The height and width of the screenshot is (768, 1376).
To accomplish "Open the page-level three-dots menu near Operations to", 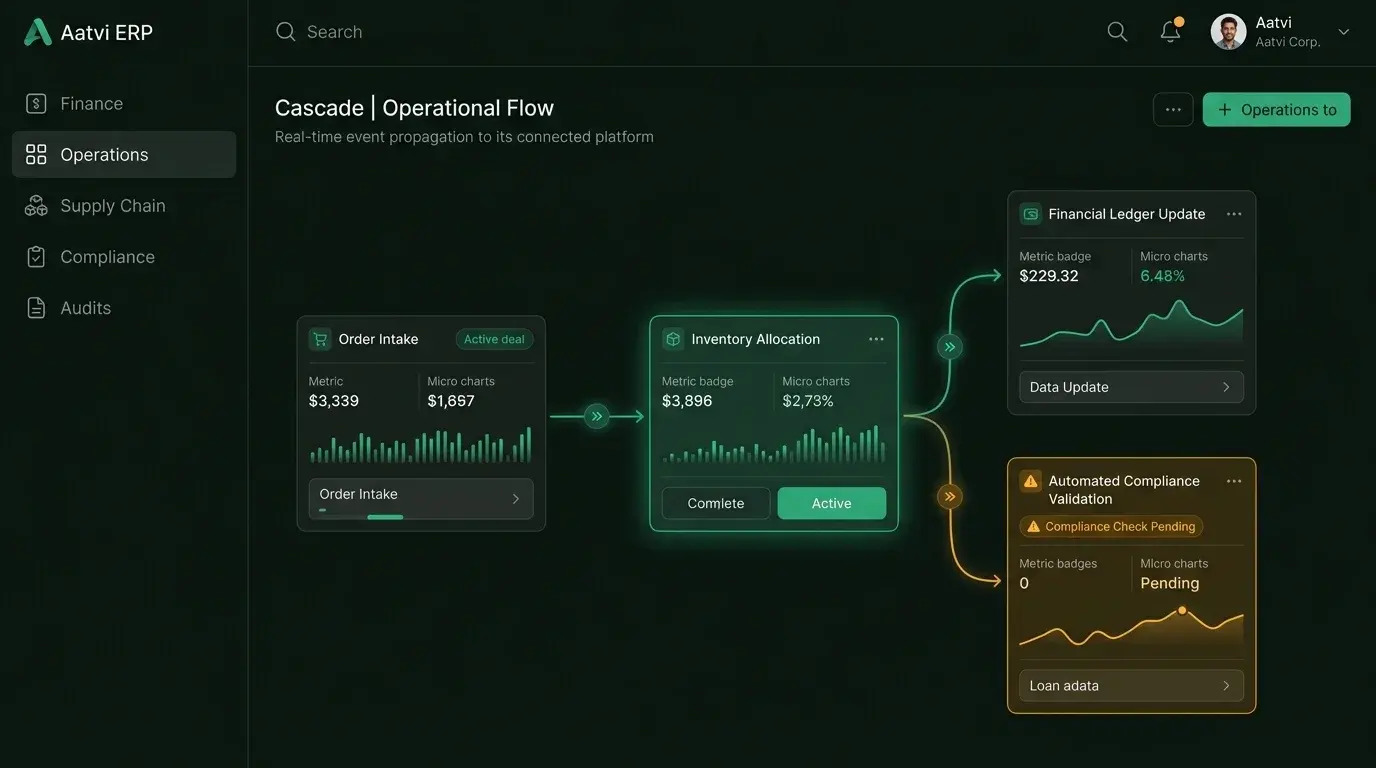I will [x=1173, y=110].
